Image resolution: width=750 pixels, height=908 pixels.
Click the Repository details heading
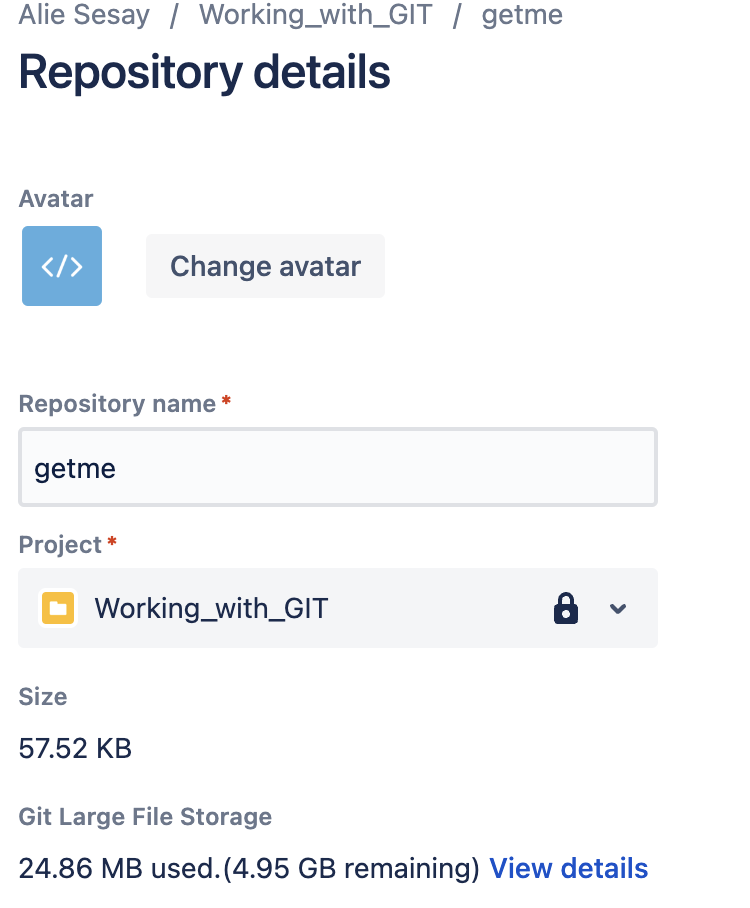click(x=204, y=73)
